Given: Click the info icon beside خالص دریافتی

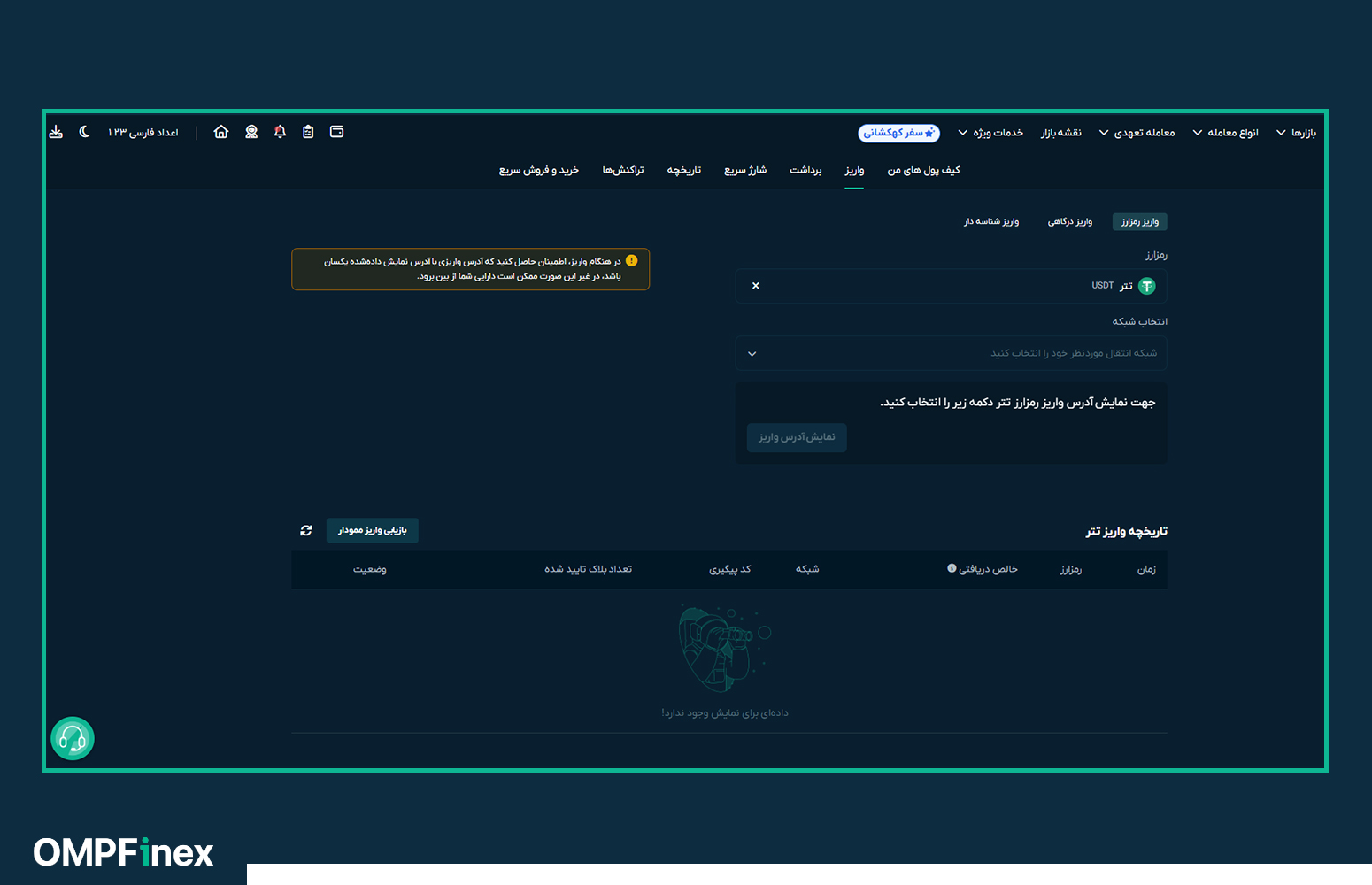Looking at the screenshot, I should point(952,568).
